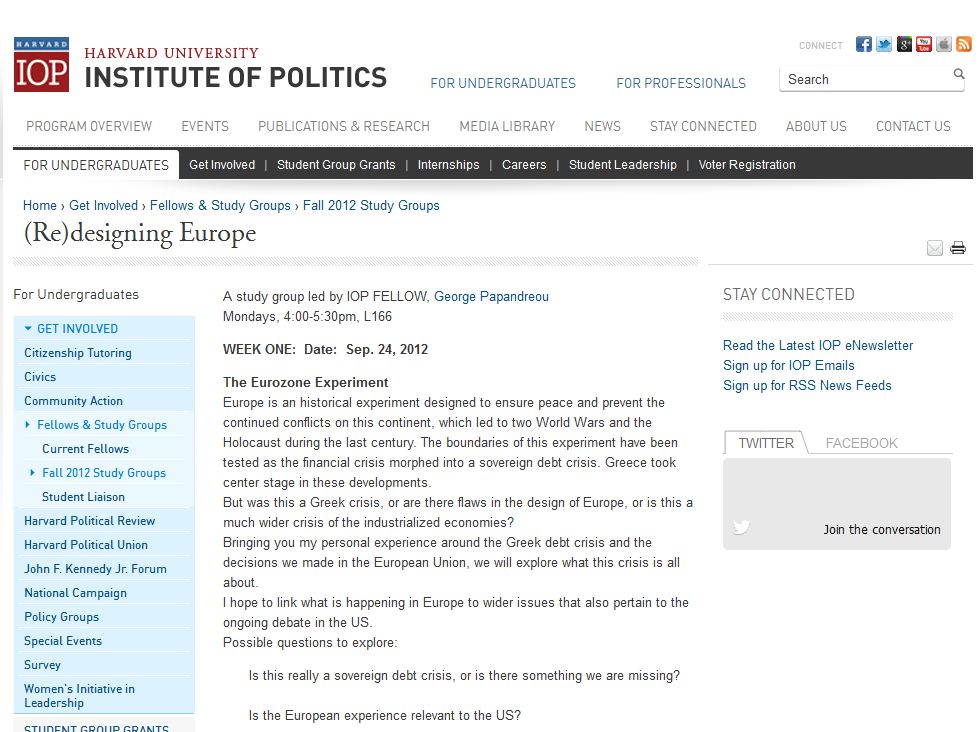980x732 pixels.
Task: Click the Apple iTunes icon
Action: 944,44
